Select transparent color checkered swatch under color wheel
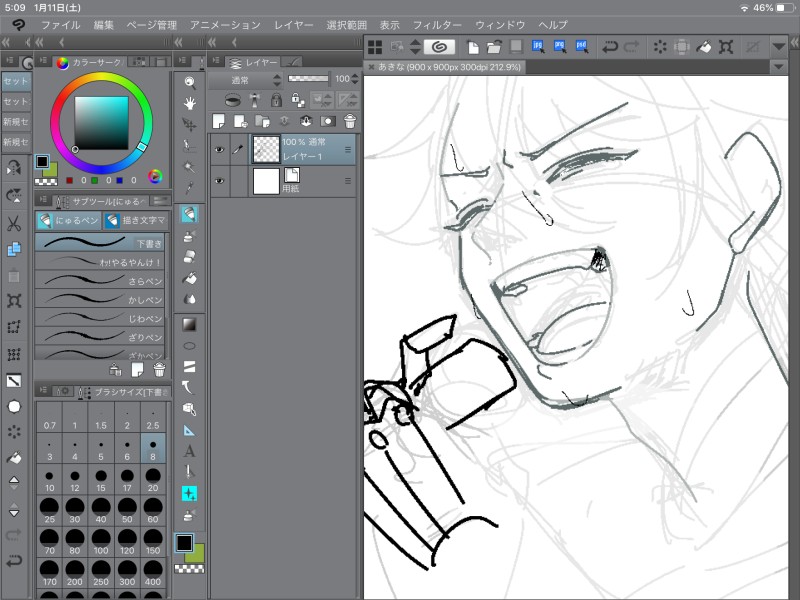 point(46,181)
